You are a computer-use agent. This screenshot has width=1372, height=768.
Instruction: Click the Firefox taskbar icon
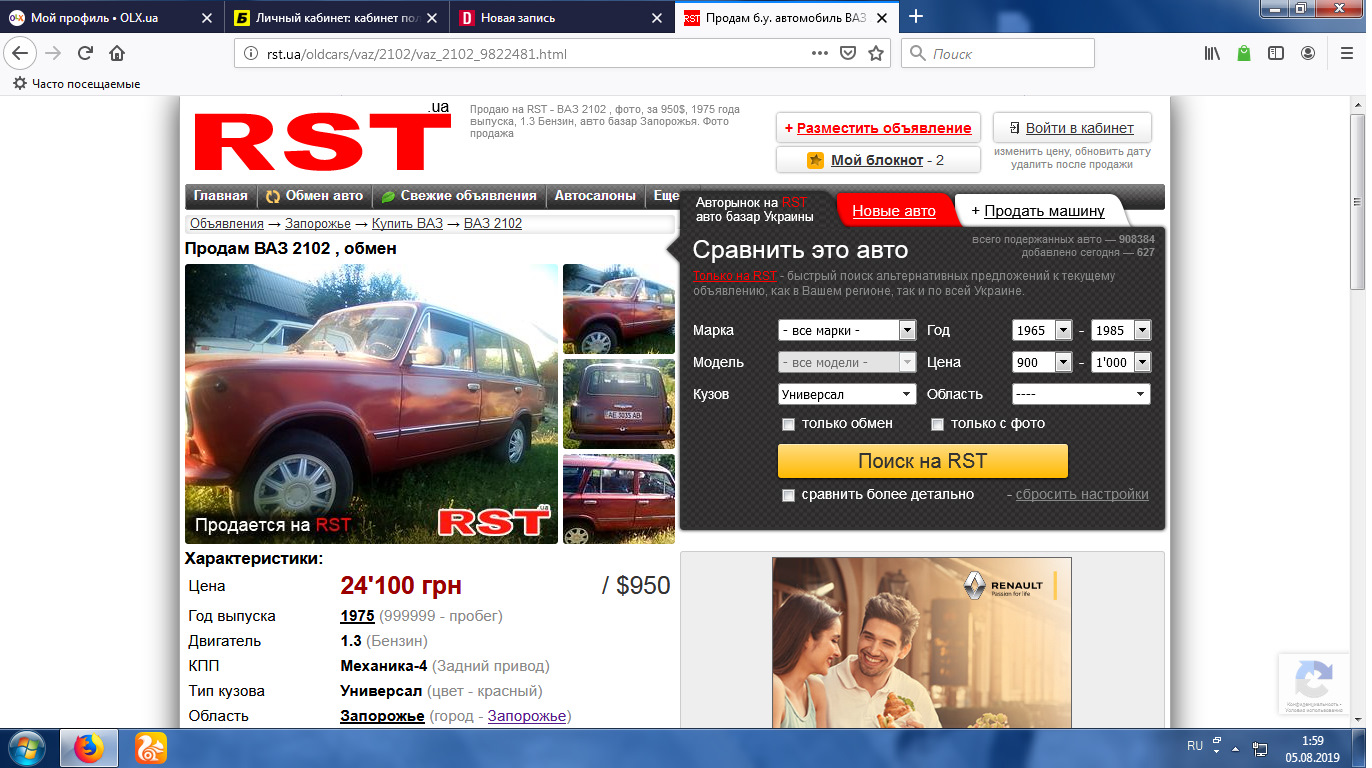[x=89, y=748]
